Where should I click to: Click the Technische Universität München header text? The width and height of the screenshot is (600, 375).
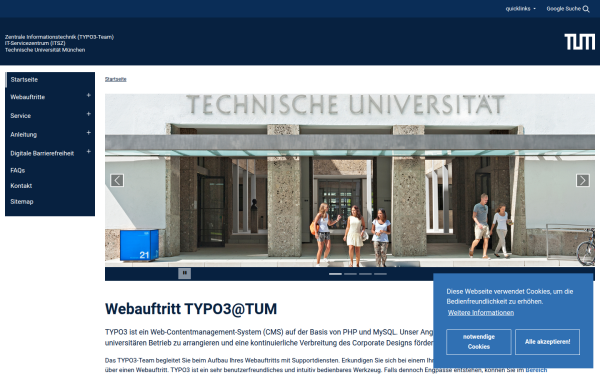tap(45, 50)
